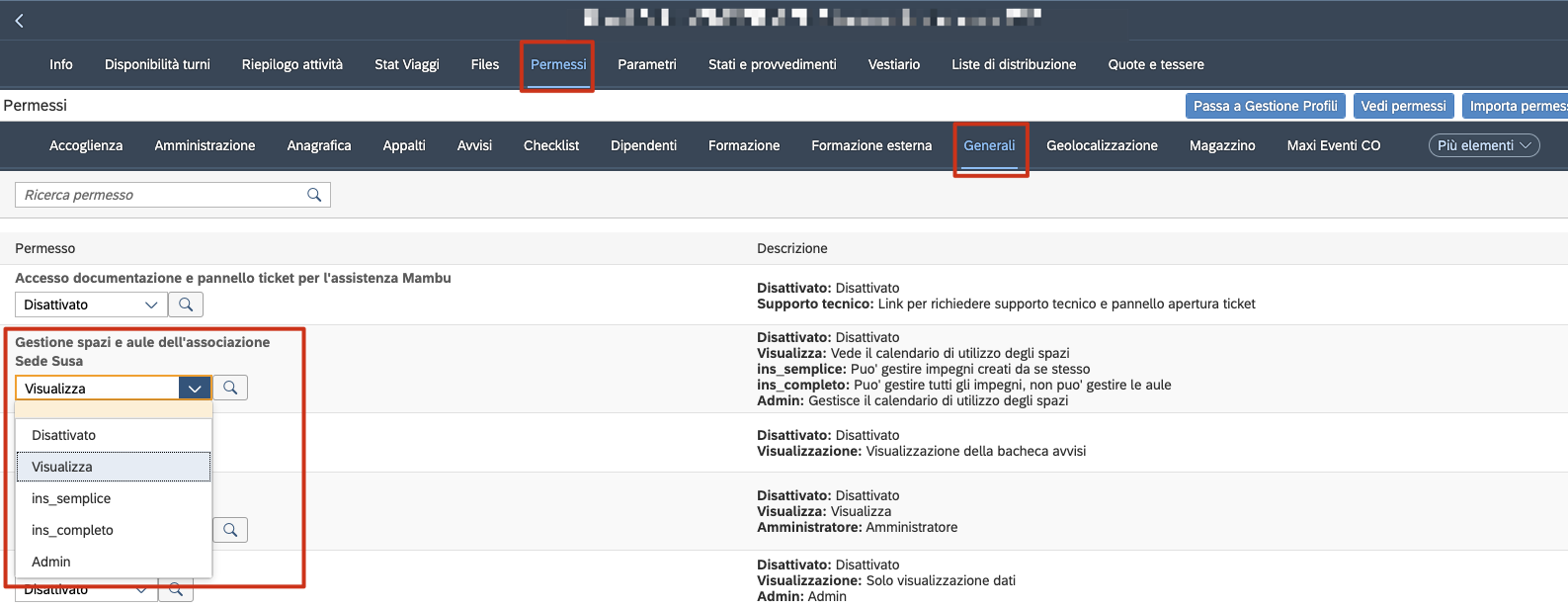1568x609 pixels.
Task: Open Dipendenti permission category
Action: 643,145
